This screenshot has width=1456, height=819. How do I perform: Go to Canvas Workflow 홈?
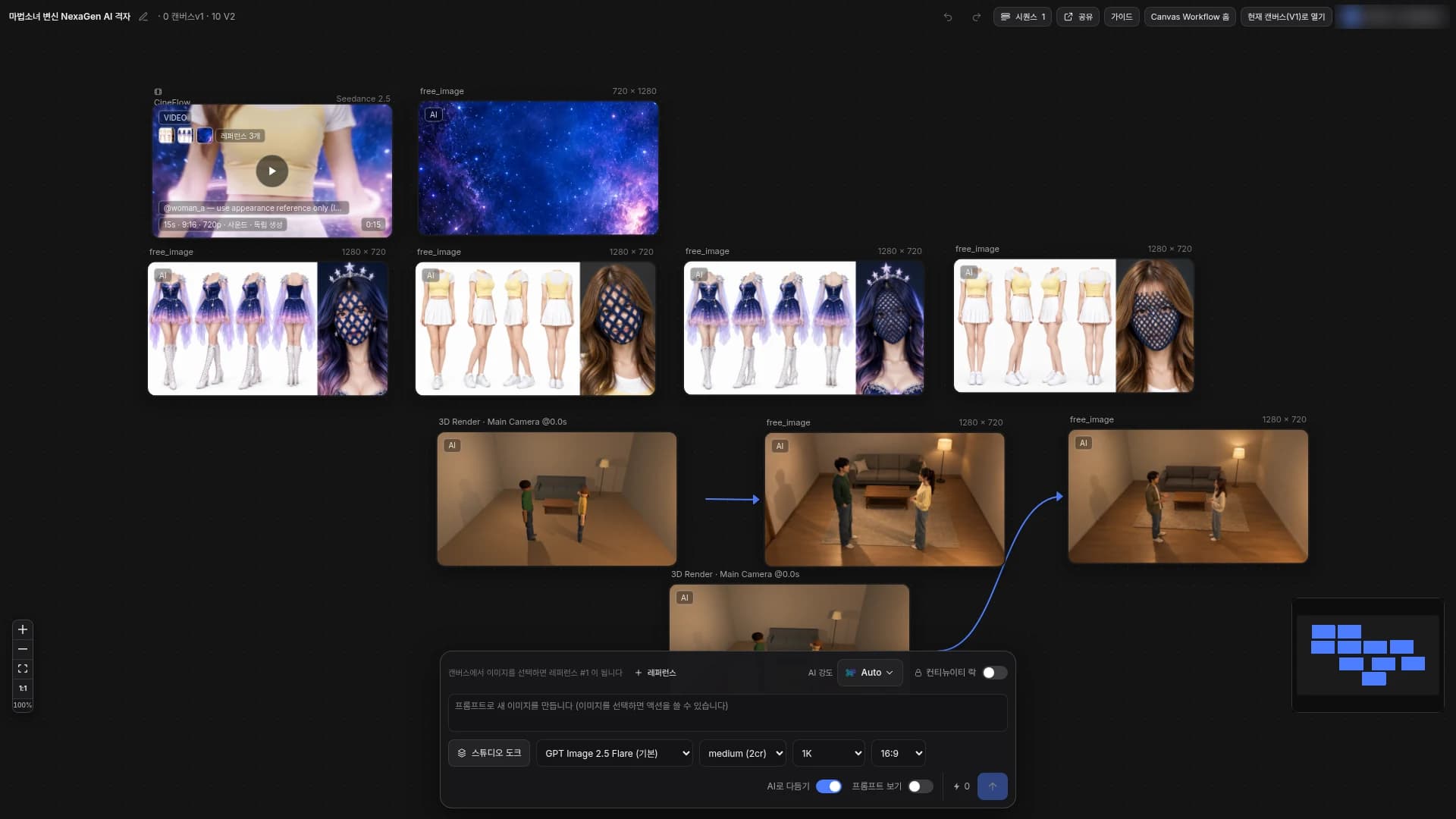click(x=1190, y=17)
